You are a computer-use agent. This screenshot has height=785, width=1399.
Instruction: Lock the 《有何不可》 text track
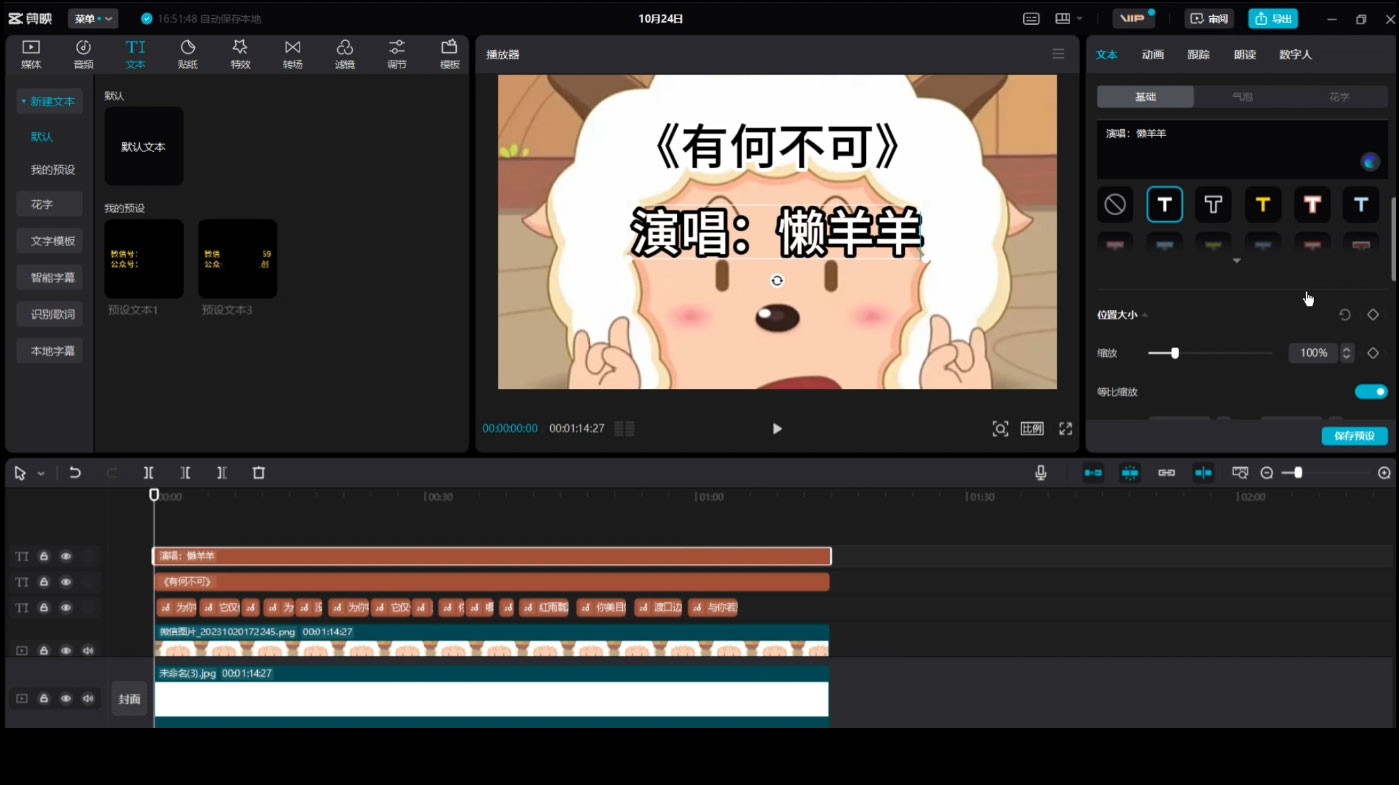click(x=44, y=581)
